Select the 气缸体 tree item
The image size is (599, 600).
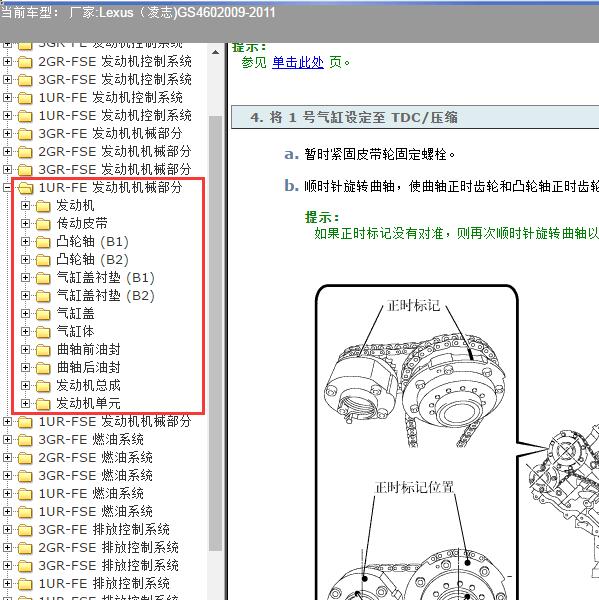pyautogui.click(x=75, y=331)
